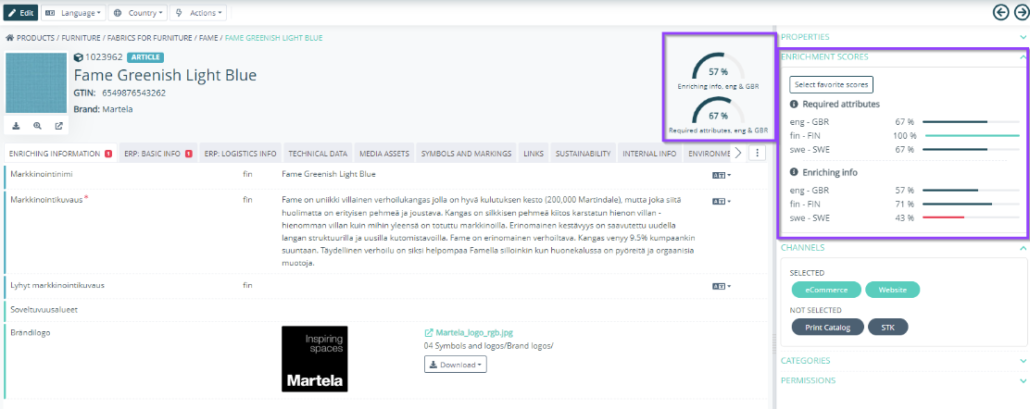1030x409 pixels.
Task: Click the home icon in breadcrumb
Action: tap(9, 38)
